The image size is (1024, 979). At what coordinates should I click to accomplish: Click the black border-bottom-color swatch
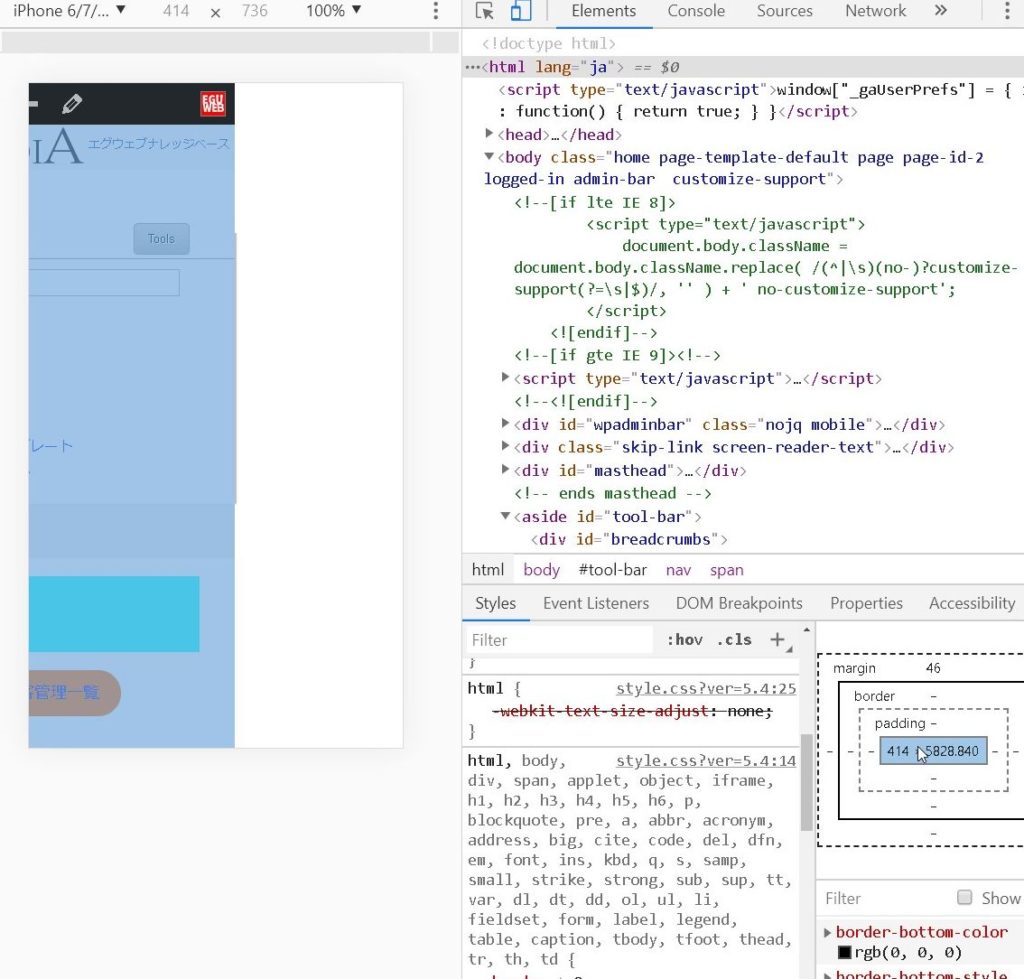845,952
